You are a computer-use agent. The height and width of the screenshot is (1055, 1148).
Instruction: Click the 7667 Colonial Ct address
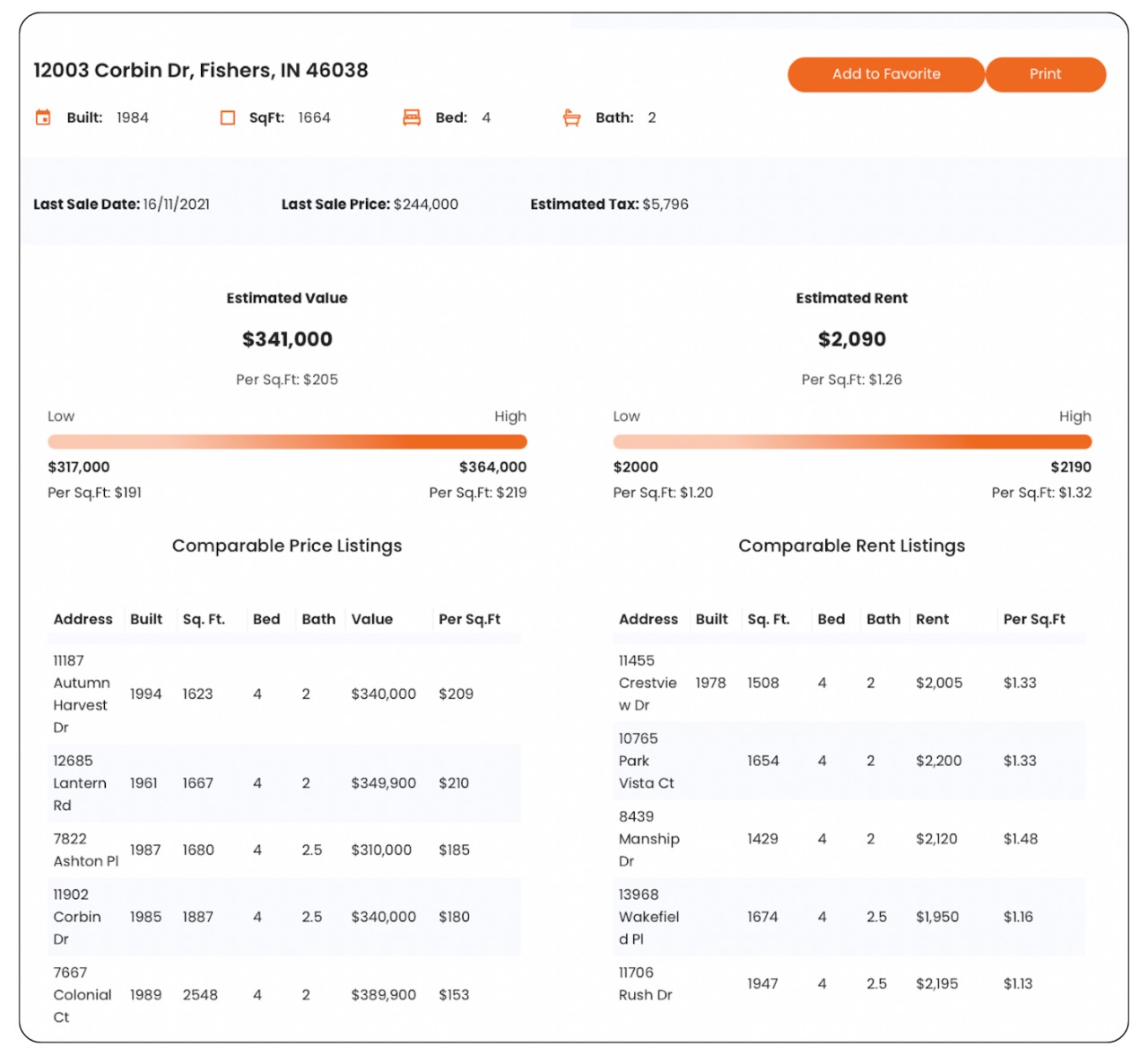tap(83, 995)
